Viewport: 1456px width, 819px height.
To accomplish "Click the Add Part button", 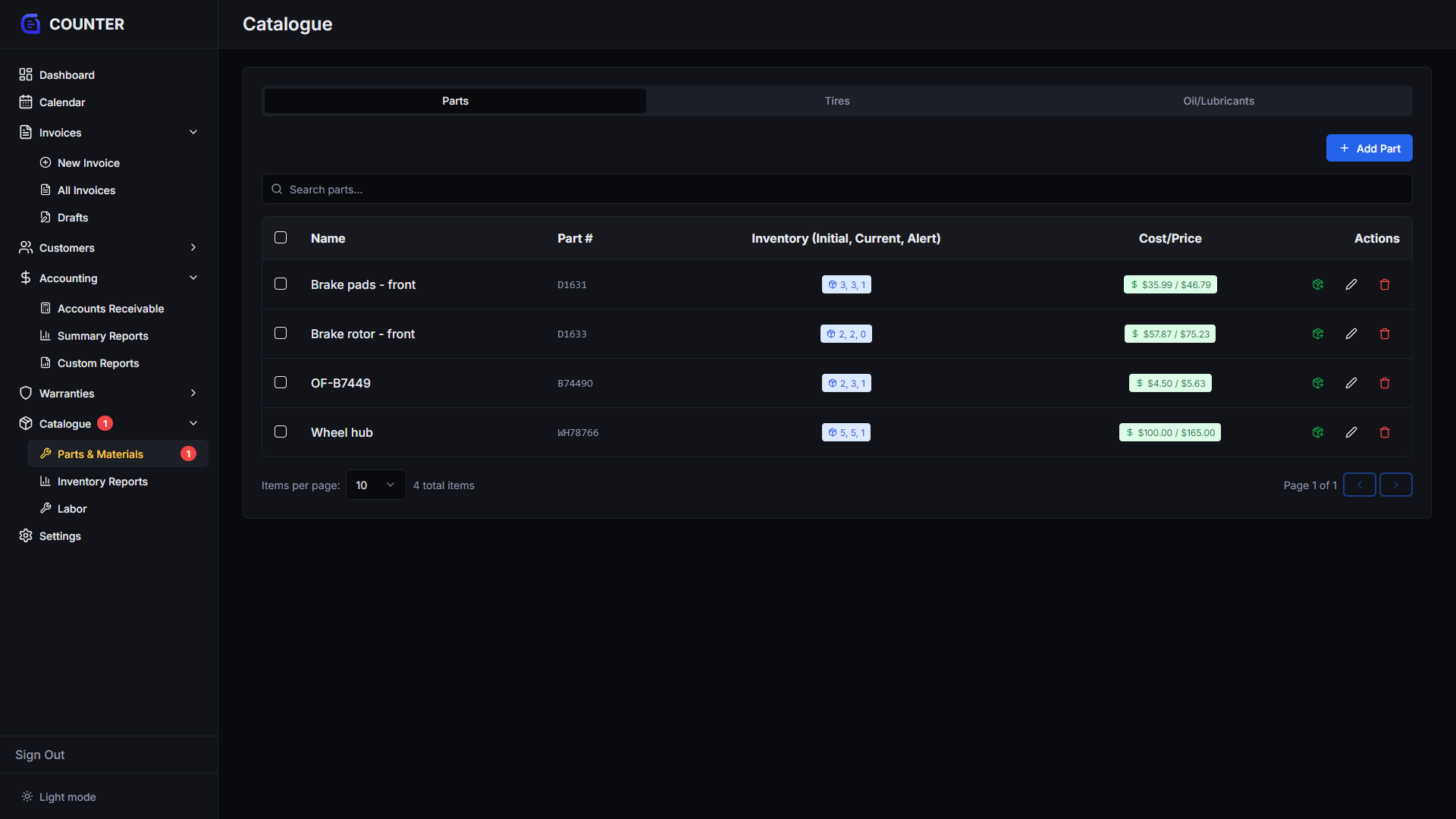I will point(1369,148).
